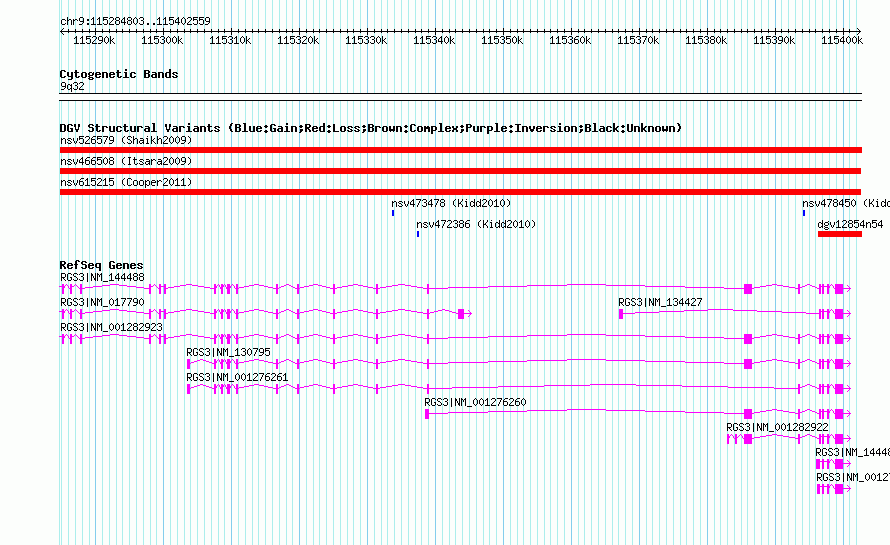Click the red loss bar under nsv466508
Viewport: 890px width, 545px height.
tap(460, 171)
